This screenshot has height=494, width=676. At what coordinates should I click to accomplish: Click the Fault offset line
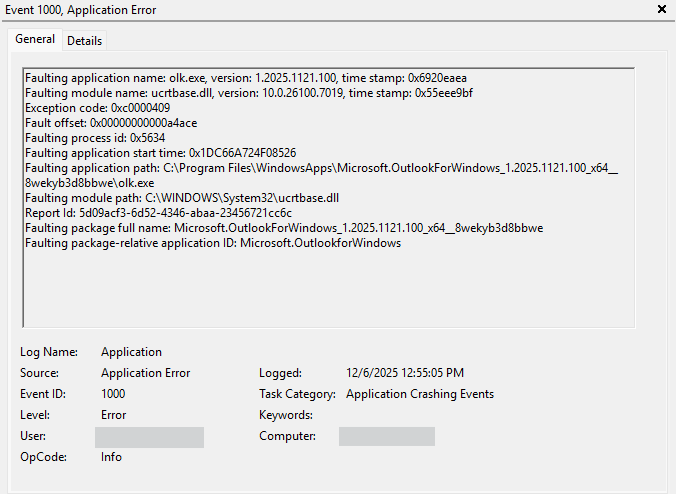tap(111, 123)
